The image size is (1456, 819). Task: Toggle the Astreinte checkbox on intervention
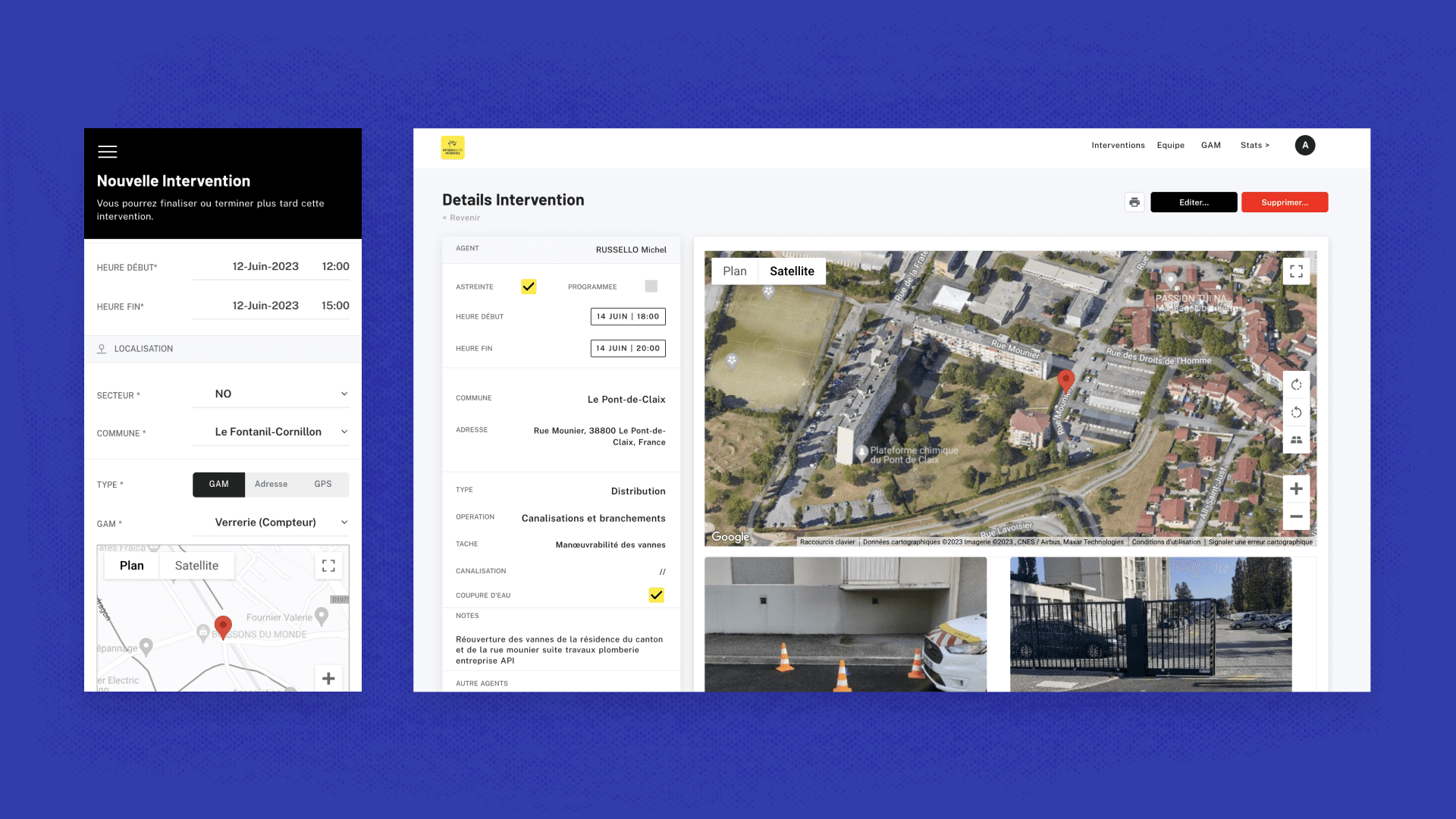[527, 285]
